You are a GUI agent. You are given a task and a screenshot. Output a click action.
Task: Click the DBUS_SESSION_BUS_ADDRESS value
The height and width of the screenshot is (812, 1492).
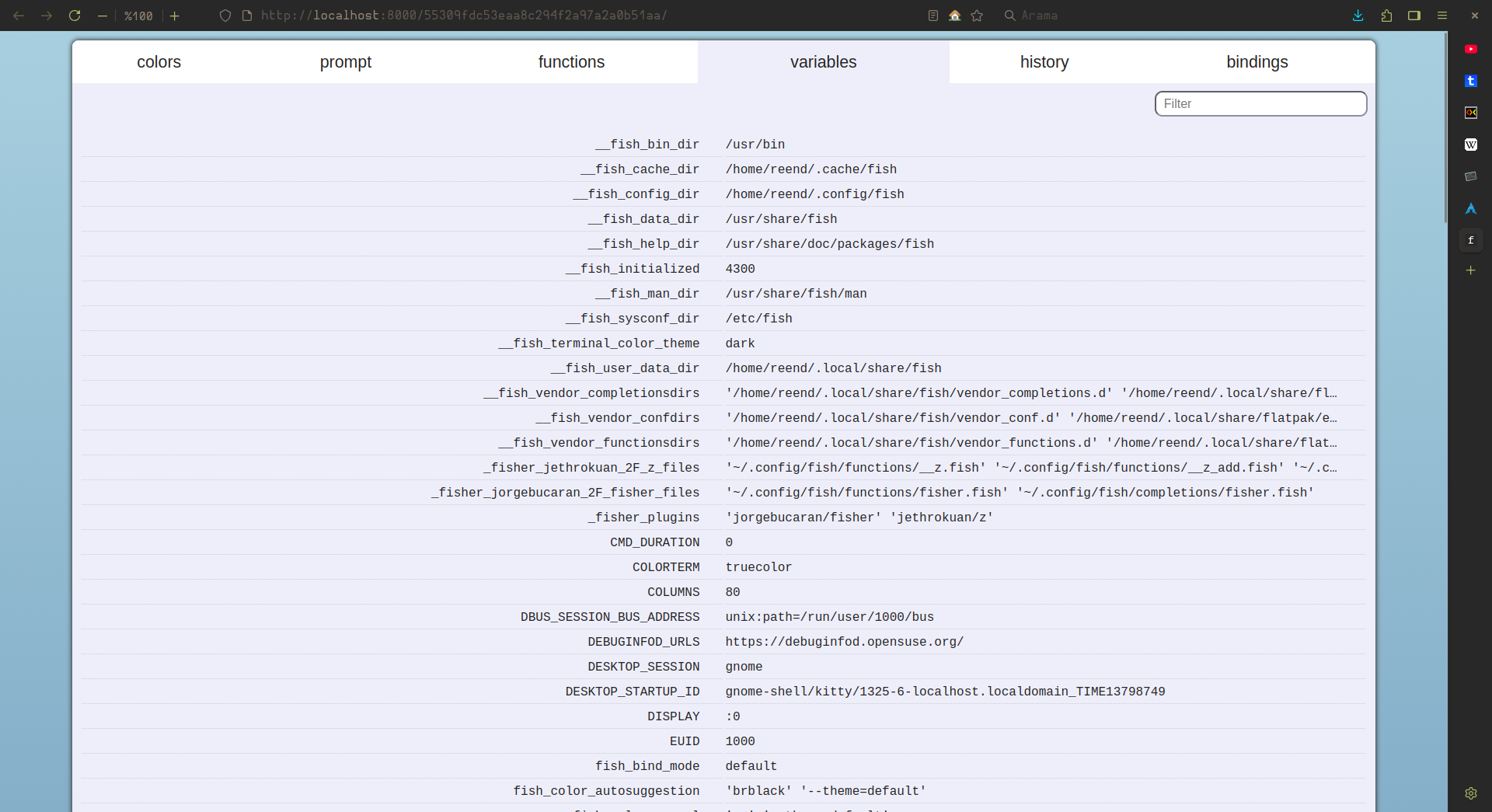(830, 617)
